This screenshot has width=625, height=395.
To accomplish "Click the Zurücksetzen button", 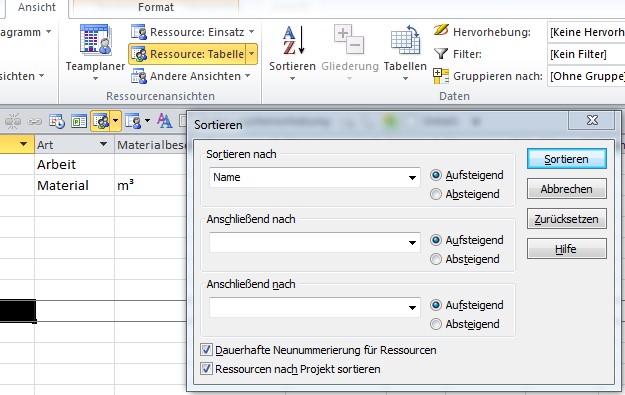I will [566, 219].
